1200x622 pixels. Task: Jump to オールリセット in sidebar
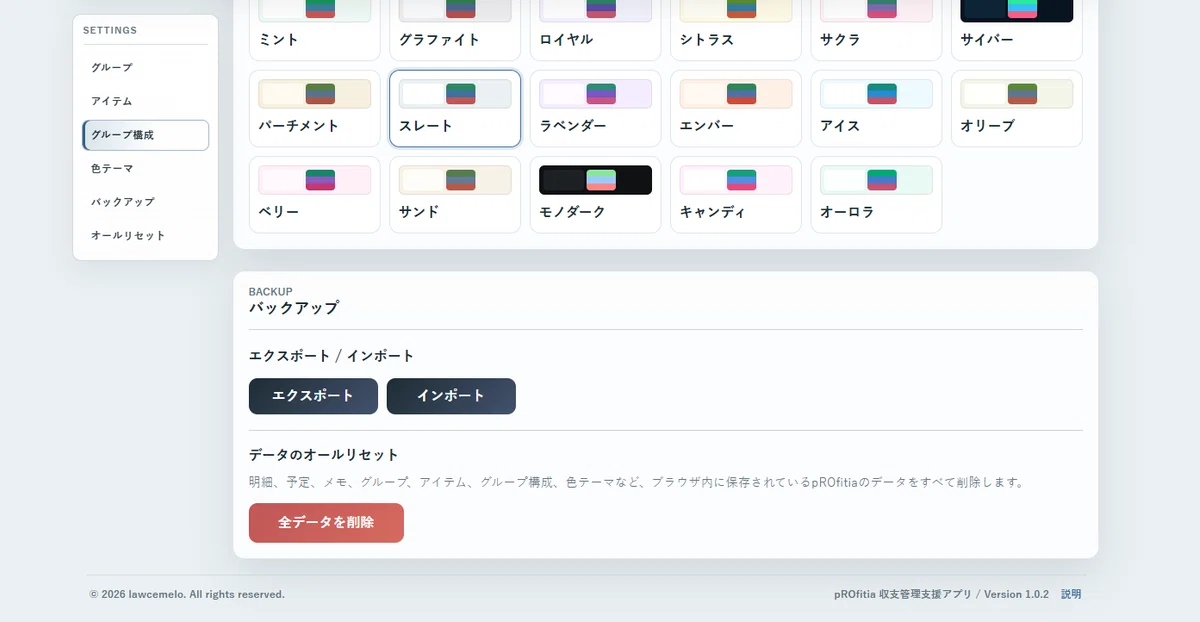tap(145, 236)
